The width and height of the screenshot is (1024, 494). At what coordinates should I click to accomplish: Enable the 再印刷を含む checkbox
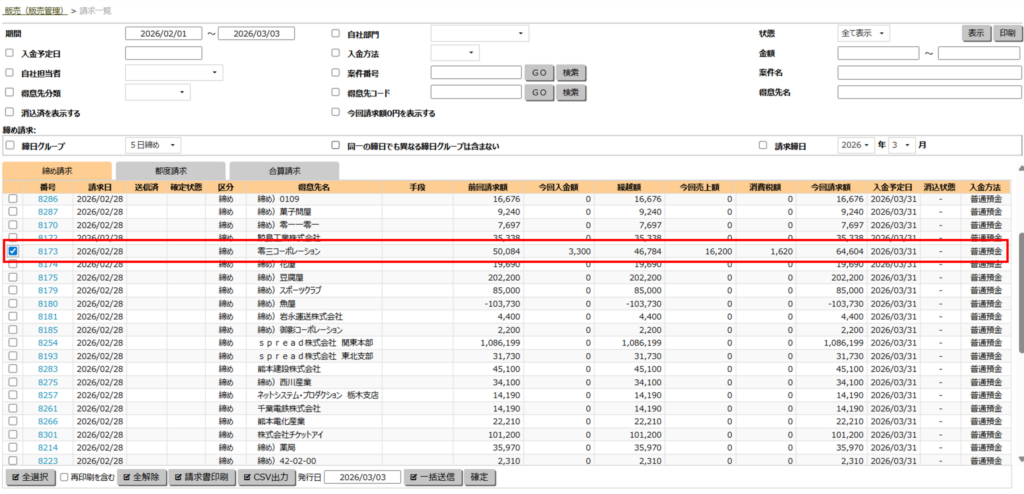65,478
